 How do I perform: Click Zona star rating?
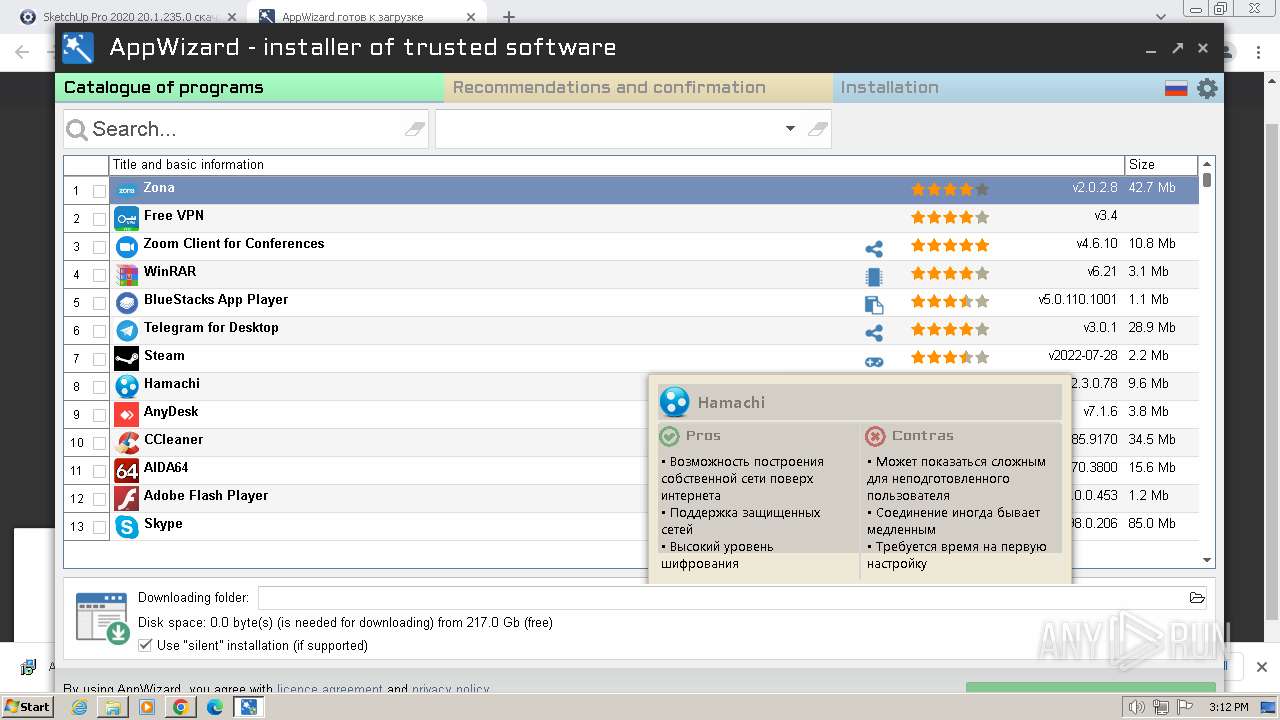coord(949,189)
